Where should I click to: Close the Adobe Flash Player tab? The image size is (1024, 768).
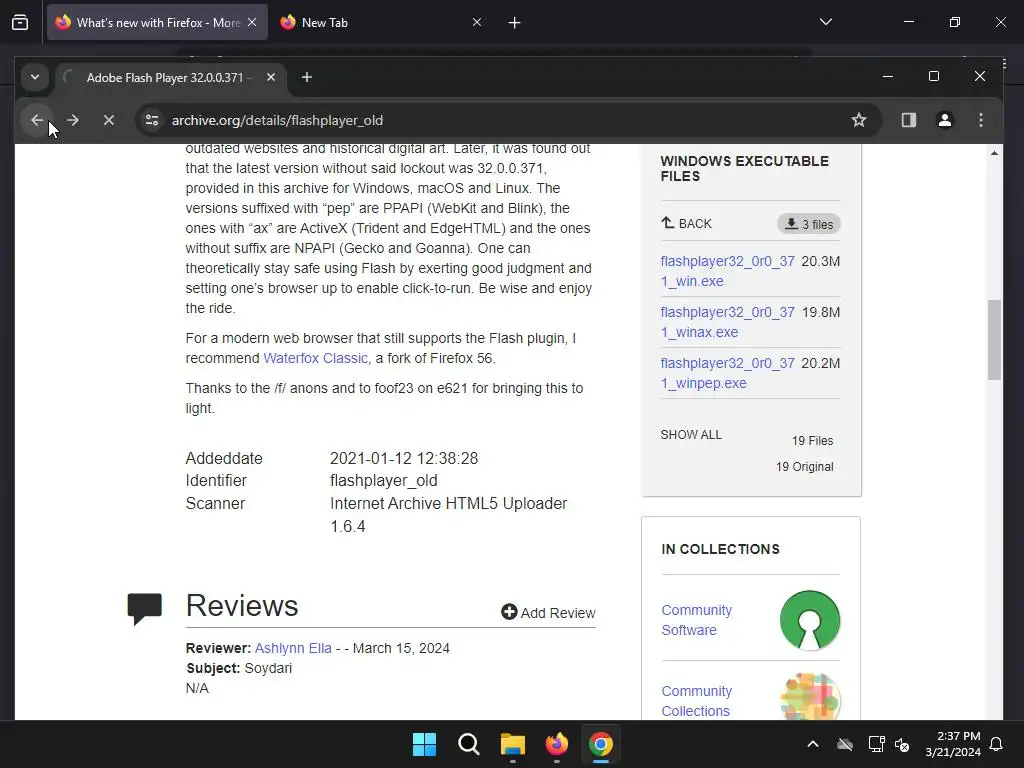(270, 77)
